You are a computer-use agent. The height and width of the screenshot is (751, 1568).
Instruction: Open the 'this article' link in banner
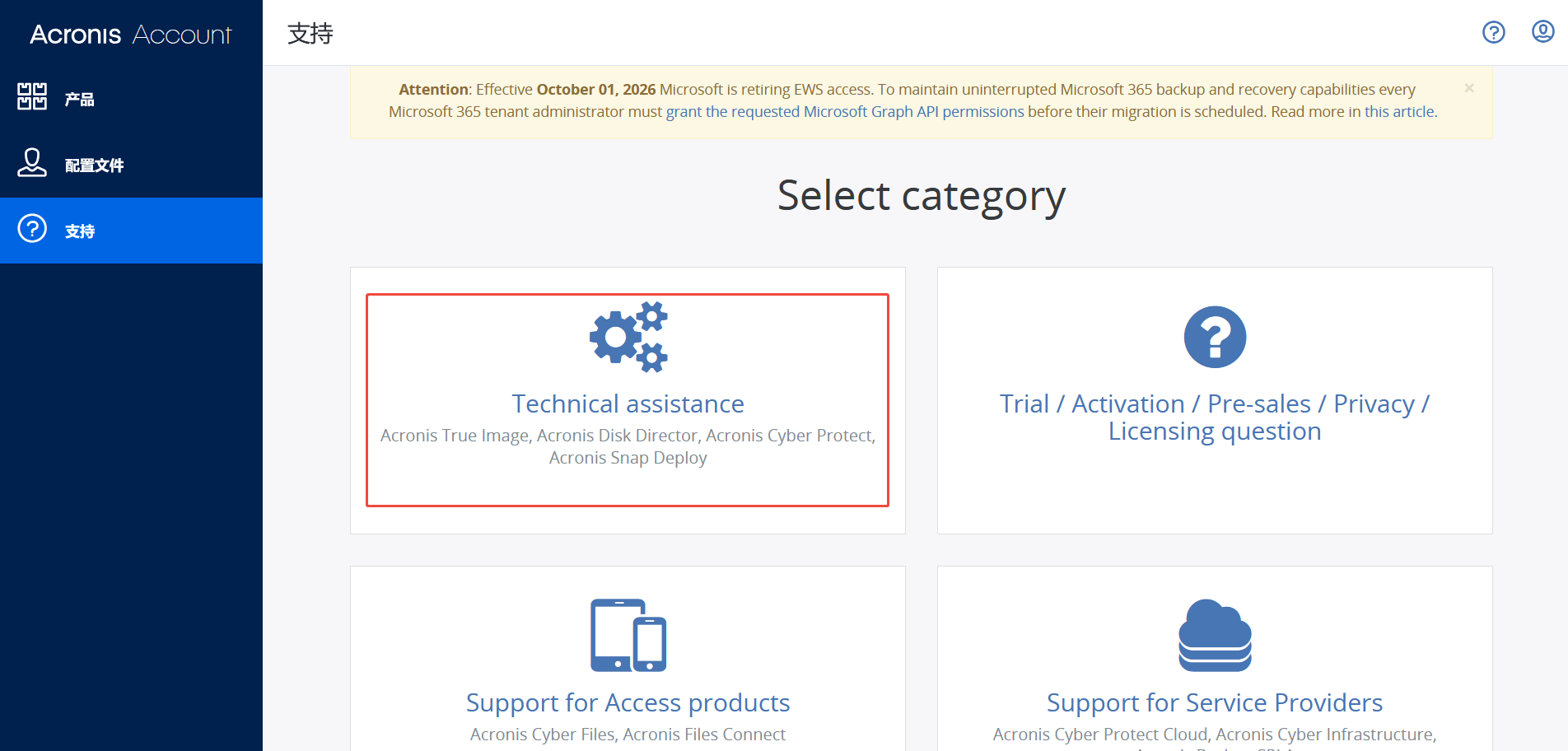(x=1399, y=111)
